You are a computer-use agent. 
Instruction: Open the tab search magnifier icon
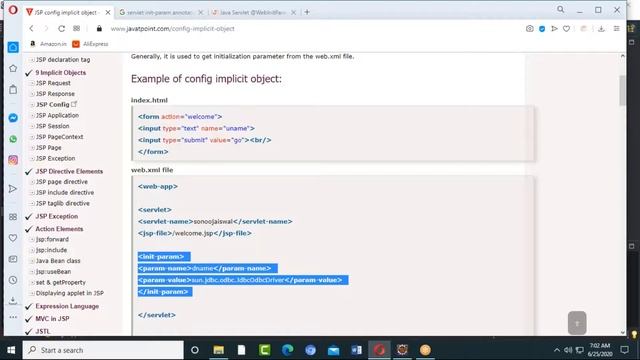point(560,9)
